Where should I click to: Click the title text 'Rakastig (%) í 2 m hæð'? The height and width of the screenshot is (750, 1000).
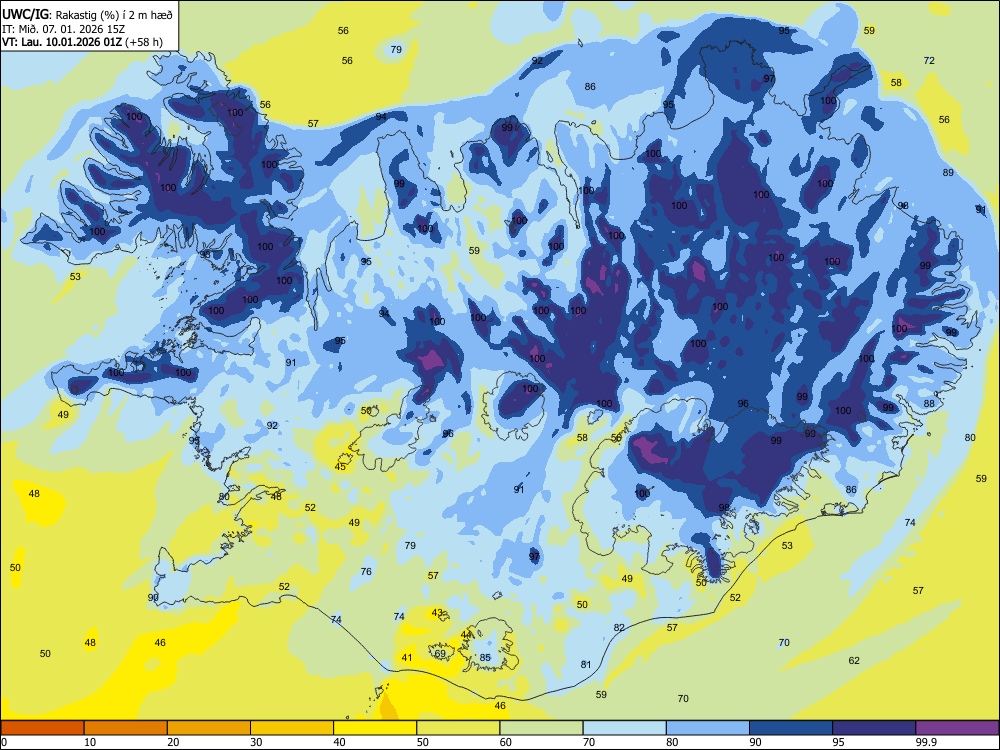(114, 14)
